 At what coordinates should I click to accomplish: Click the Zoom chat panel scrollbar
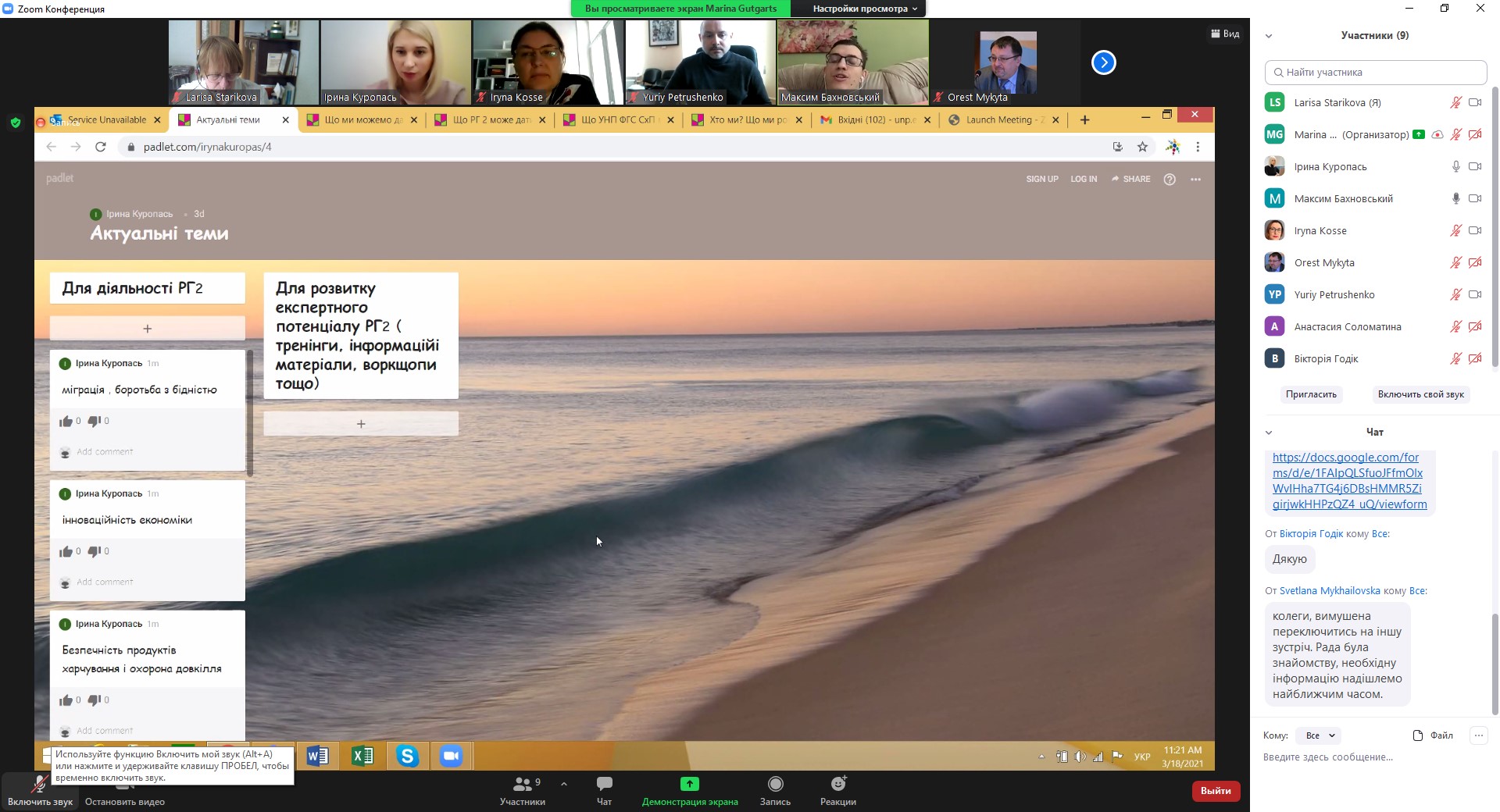click(x=1495, y=664)
